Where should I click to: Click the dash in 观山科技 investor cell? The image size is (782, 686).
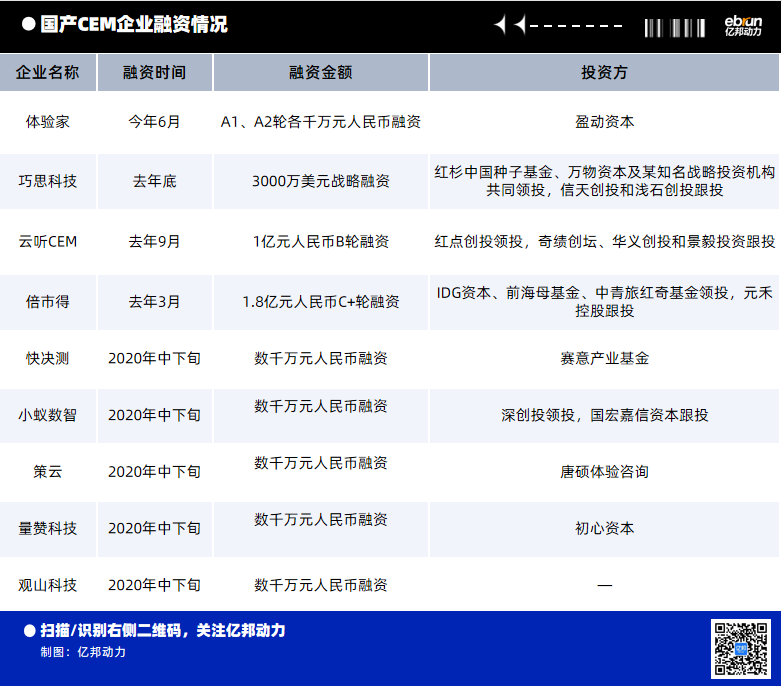click(604, 585)
